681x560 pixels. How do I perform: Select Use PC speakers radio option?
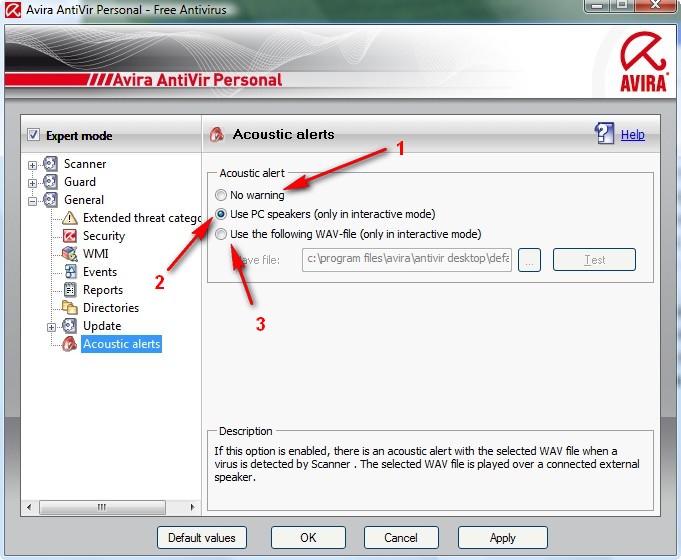click(221, 214)
